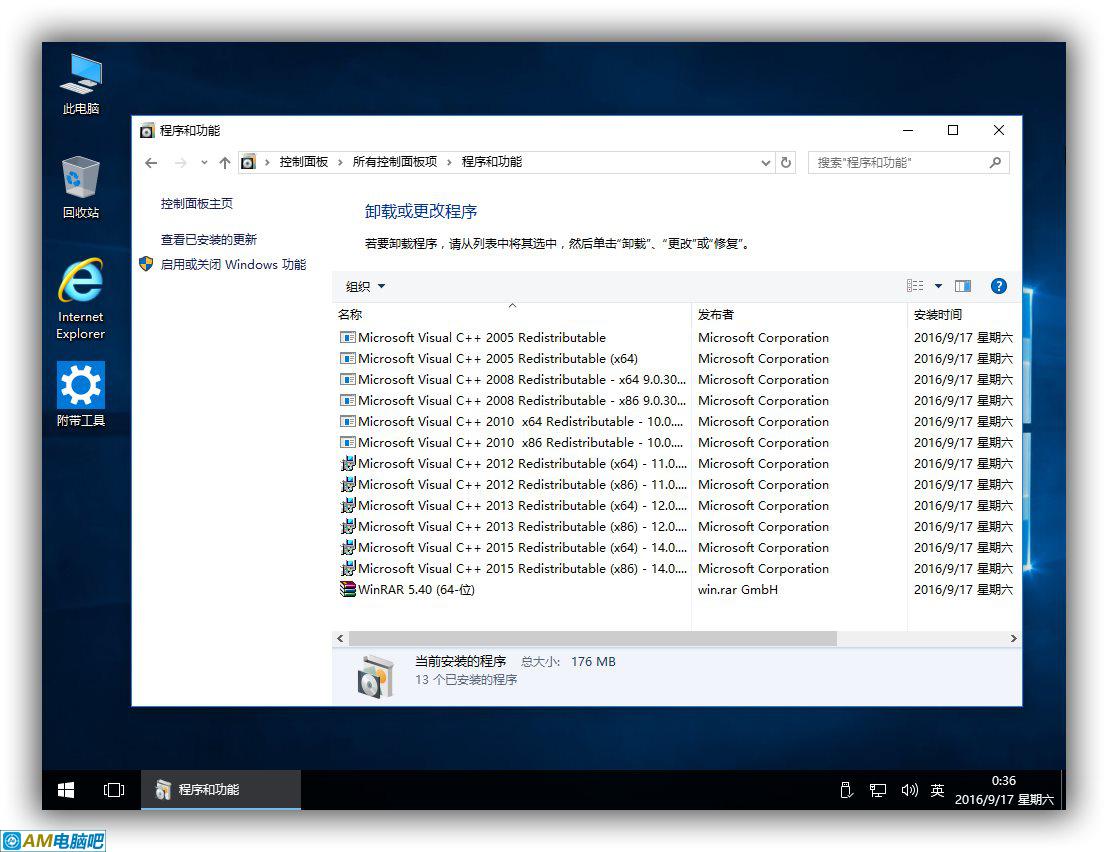
Task: Select Visual C++ 2010 x64 Redistributable row
Action: coord(676,422)
